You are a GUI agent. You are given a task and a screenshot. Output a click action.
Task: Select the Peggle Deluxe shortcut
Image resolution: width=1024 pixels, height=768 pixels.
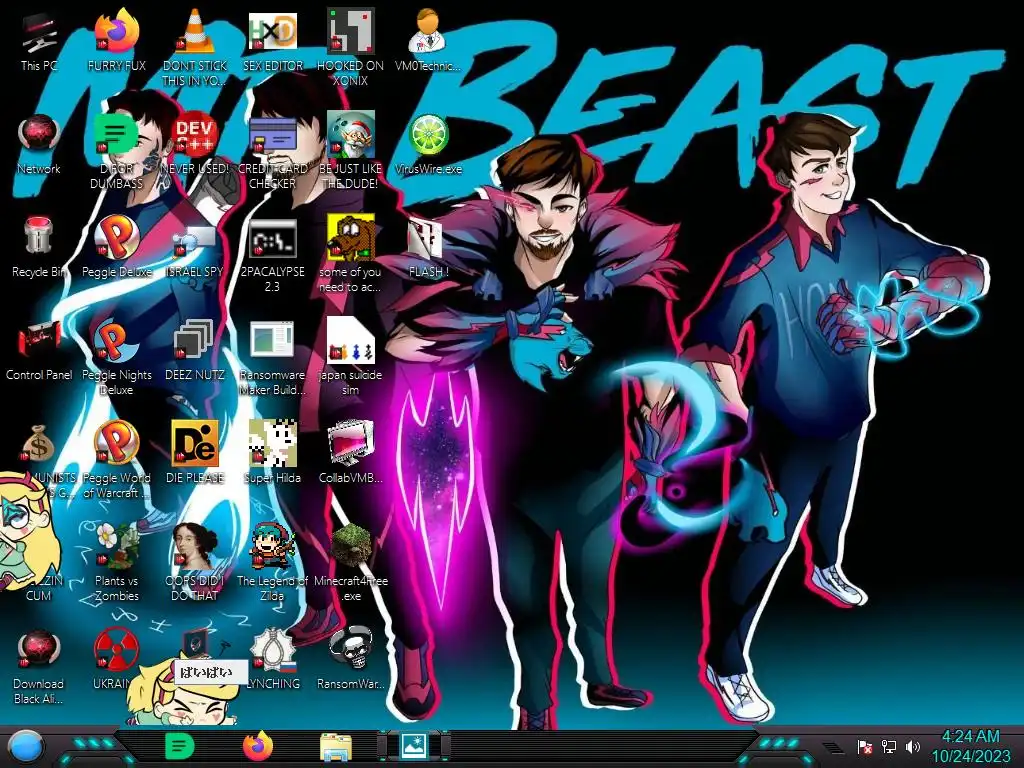click(x=117, y=248)
